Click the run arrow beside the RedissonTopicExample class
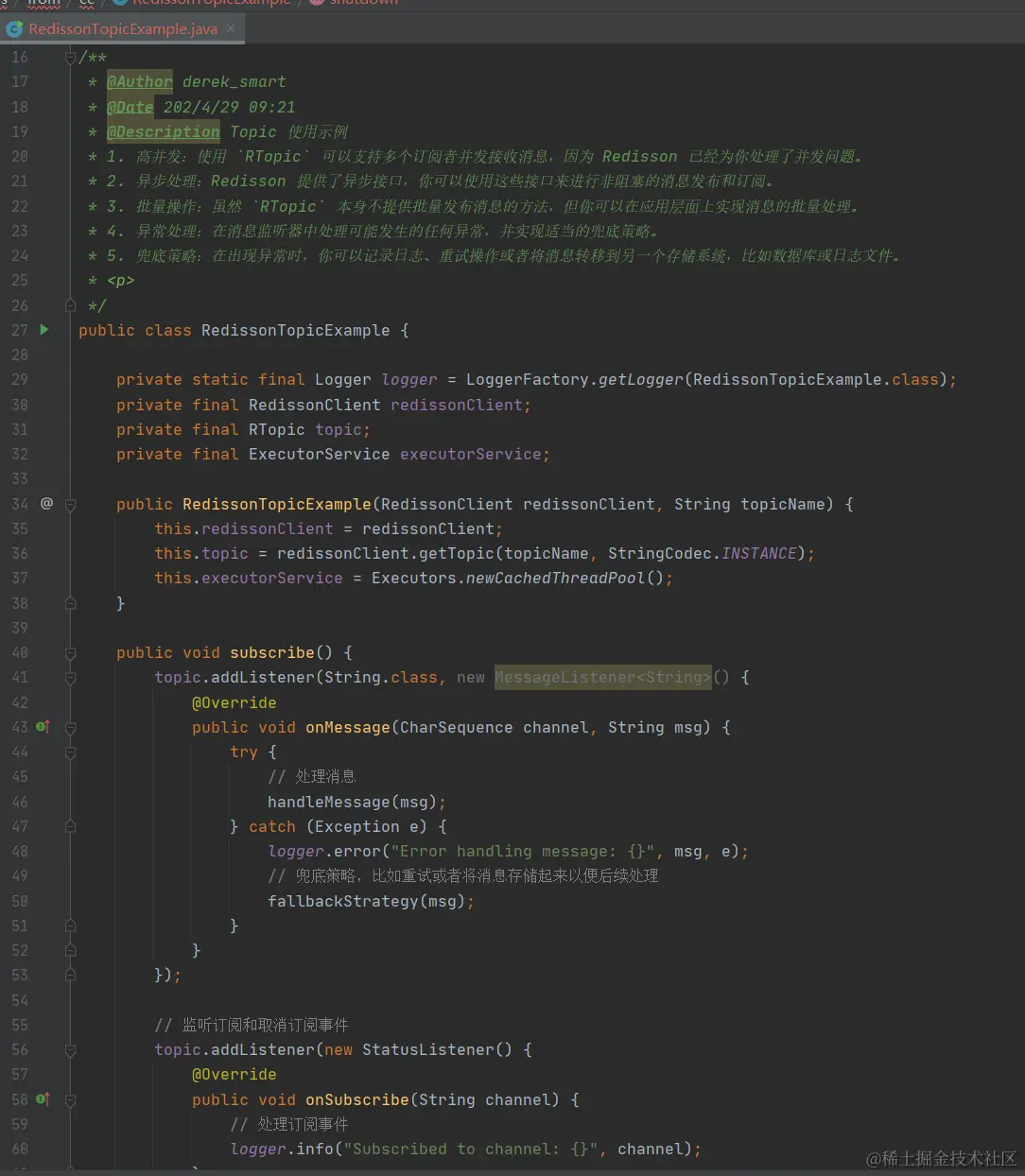This screenshot has width=1025, height=1176. (43, 330)
